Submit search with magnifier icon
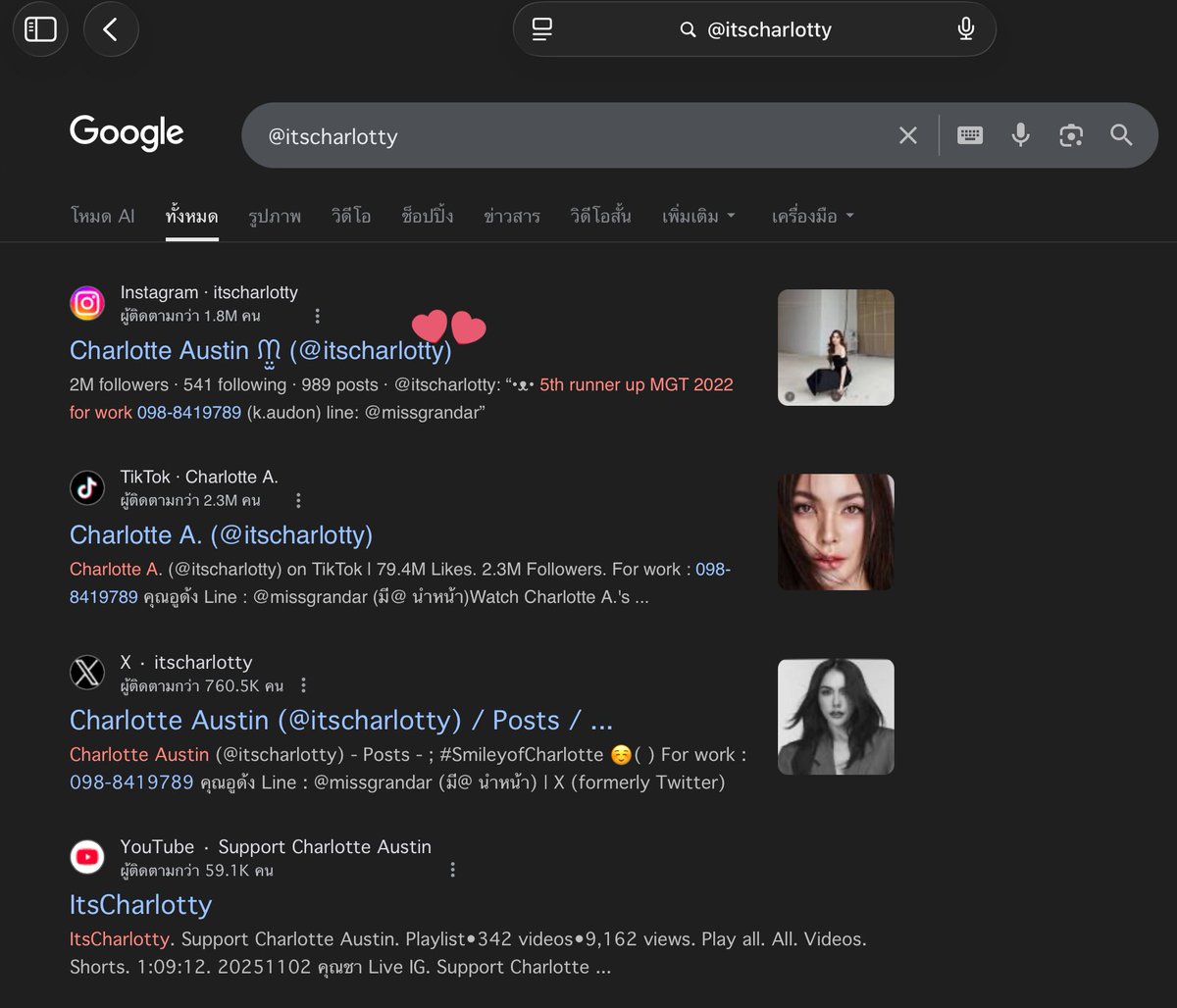Screen dimensions: 1177x1008 (x=1121, y=135)
